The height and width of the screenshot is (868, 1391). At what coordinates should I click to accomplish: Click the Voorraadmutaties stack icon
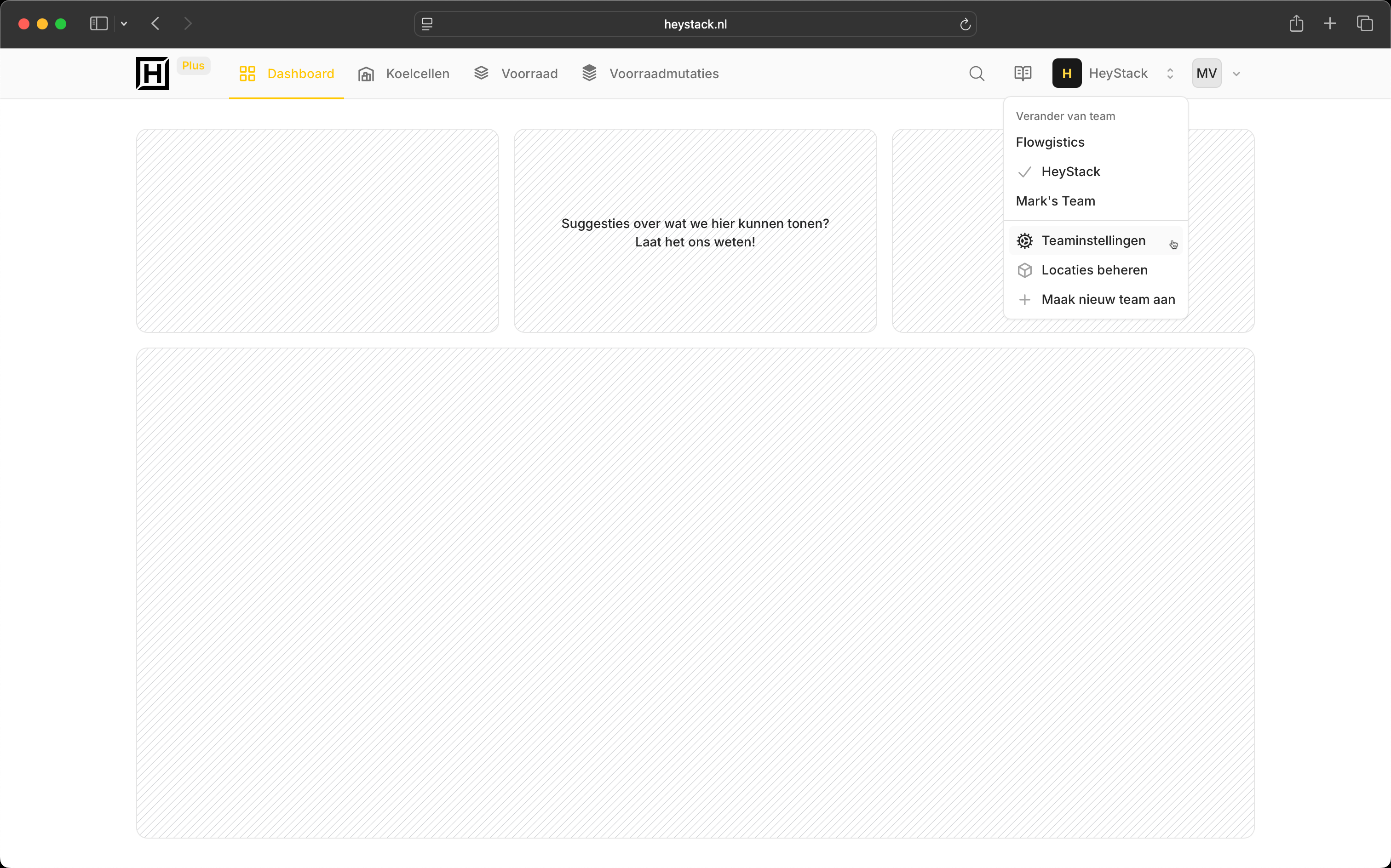pyautogui.click(x=589, y=73)
